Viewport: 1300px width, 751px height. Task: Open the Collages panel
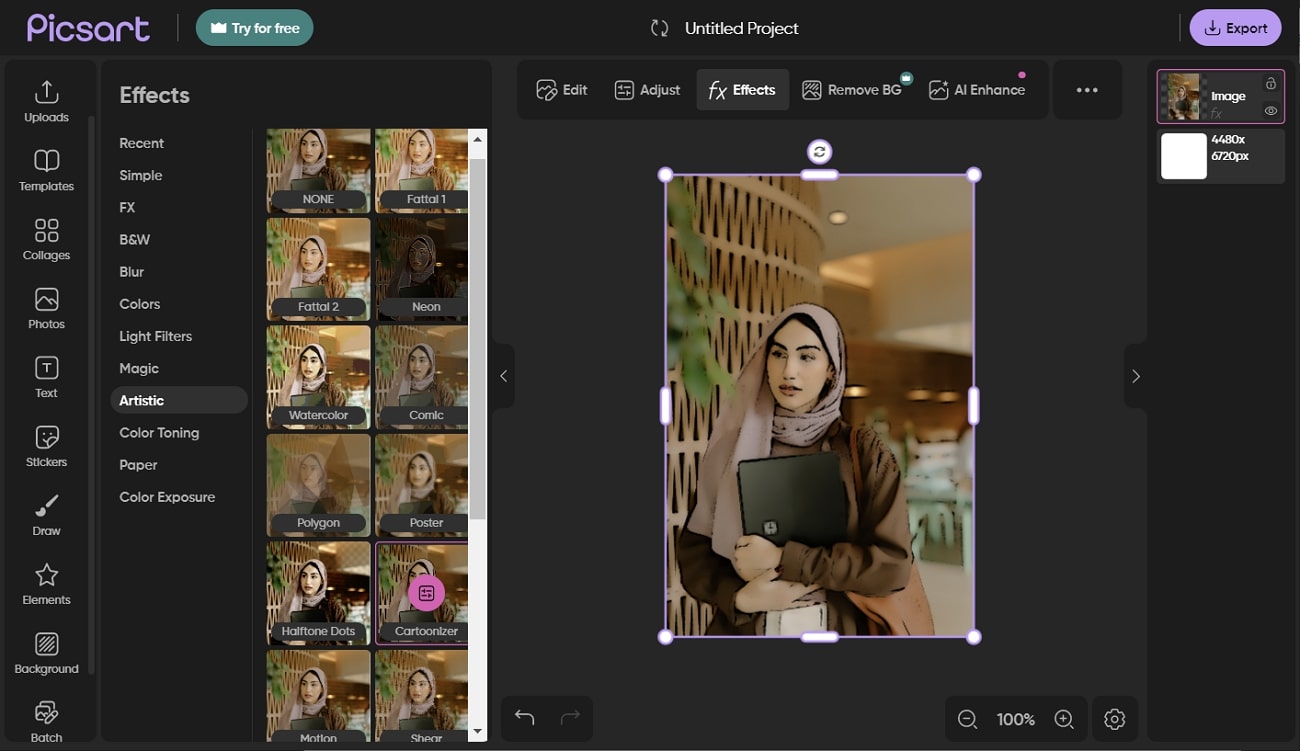click(46, 239)
